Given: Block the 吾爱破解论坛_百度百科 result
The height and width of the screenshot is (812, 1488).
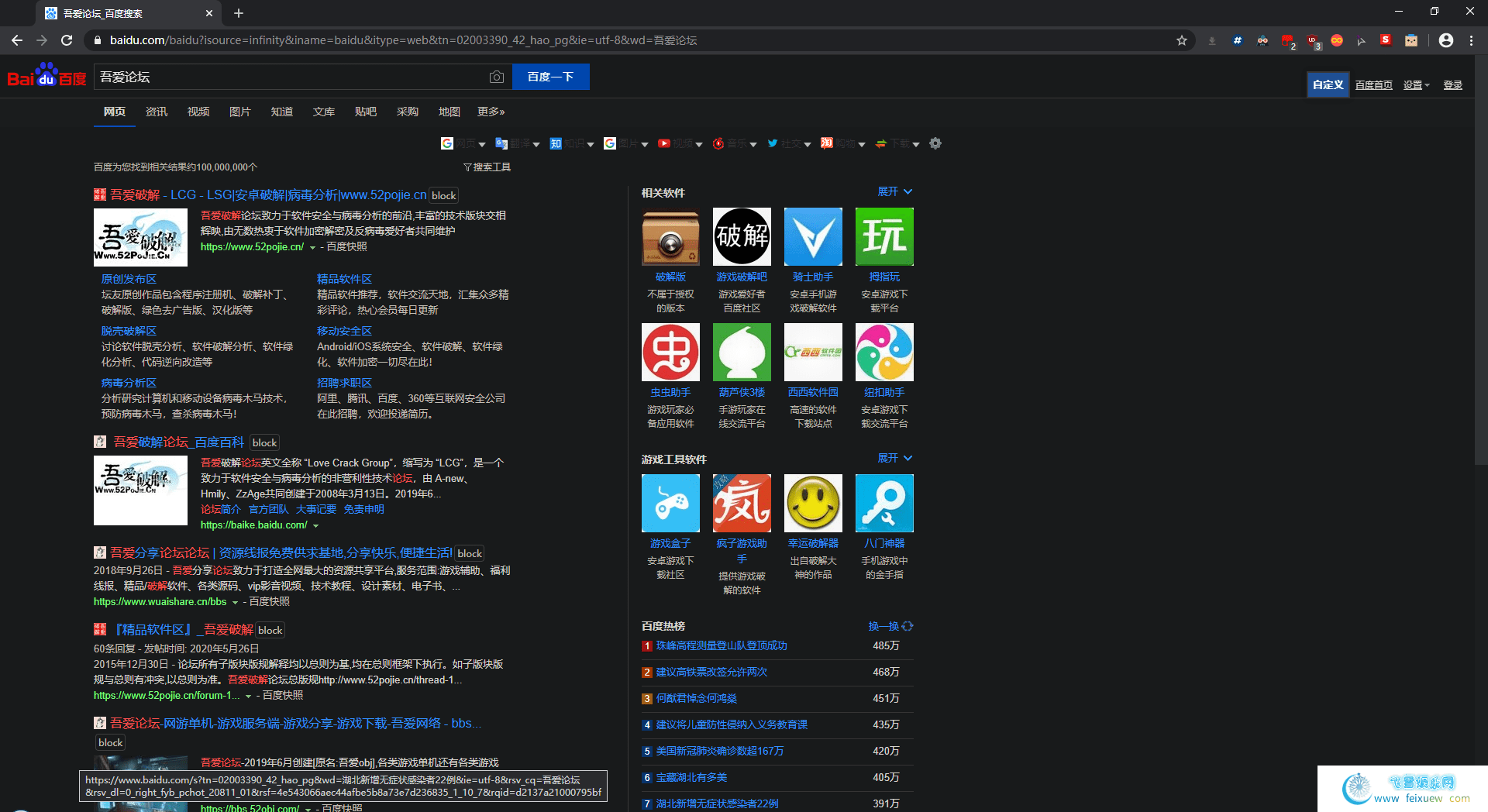Looking at the screenshot, I should 265,442.
